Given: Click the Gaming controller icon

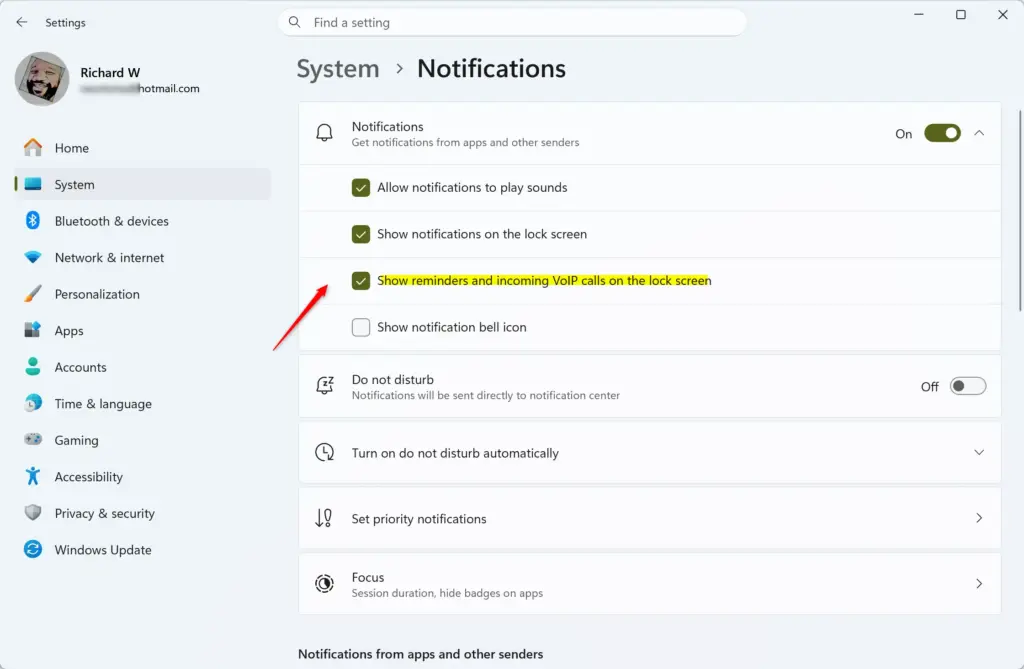Looking at the screenshot, I should pos(33,440).
